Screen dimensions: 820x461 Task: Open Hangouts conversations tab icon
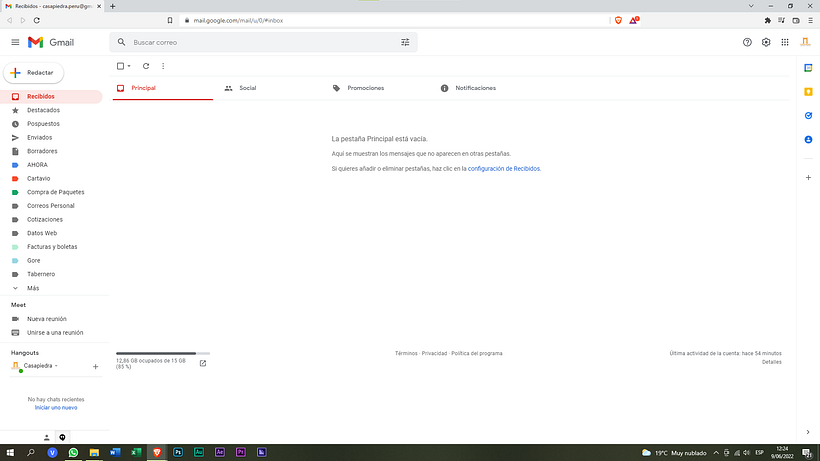pyautogui.click(x=62, y=437)
